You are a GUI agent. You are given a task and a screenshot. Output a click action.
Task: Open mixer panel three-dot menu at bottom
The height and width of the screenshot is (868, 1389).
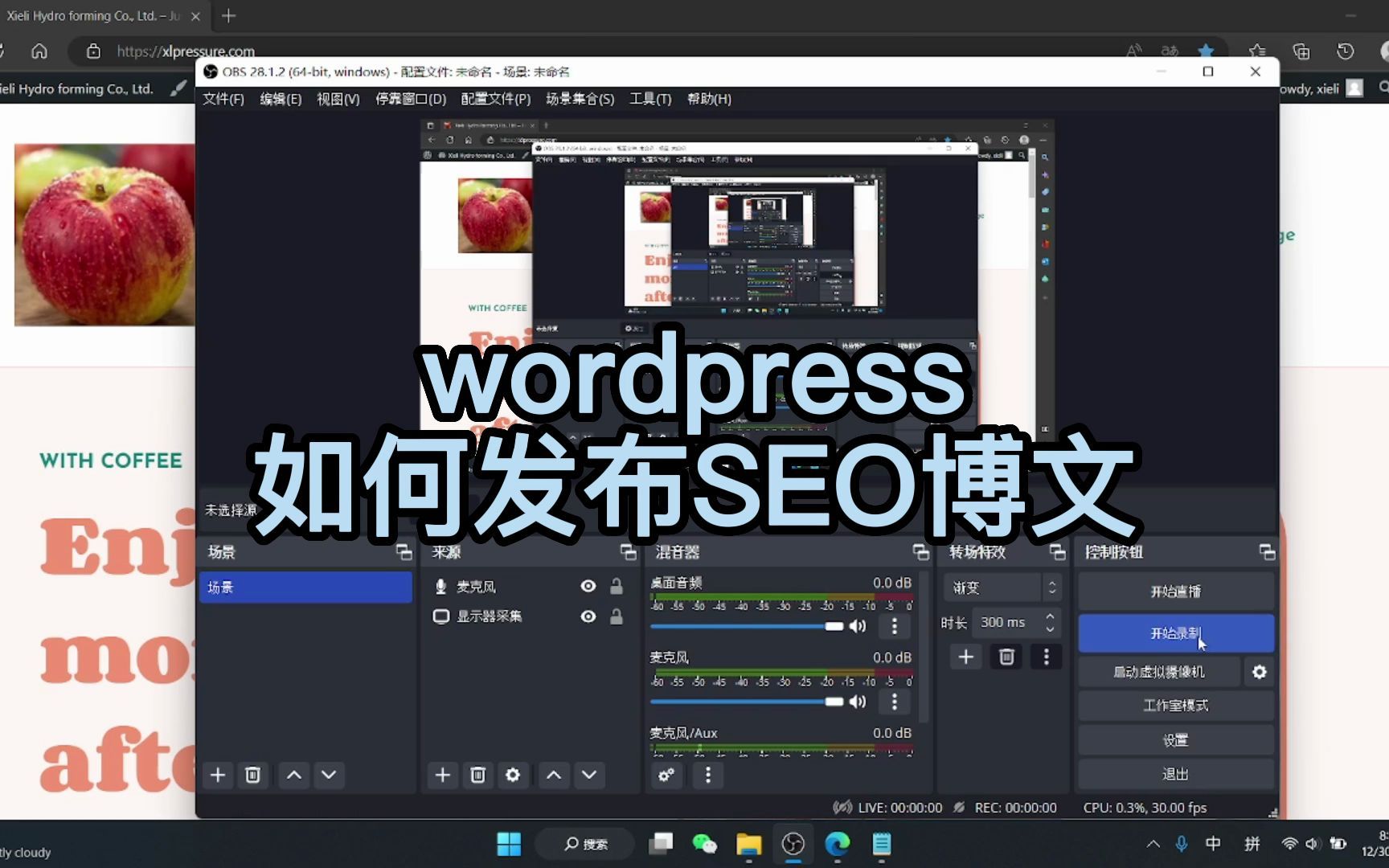tap(708, 775)
